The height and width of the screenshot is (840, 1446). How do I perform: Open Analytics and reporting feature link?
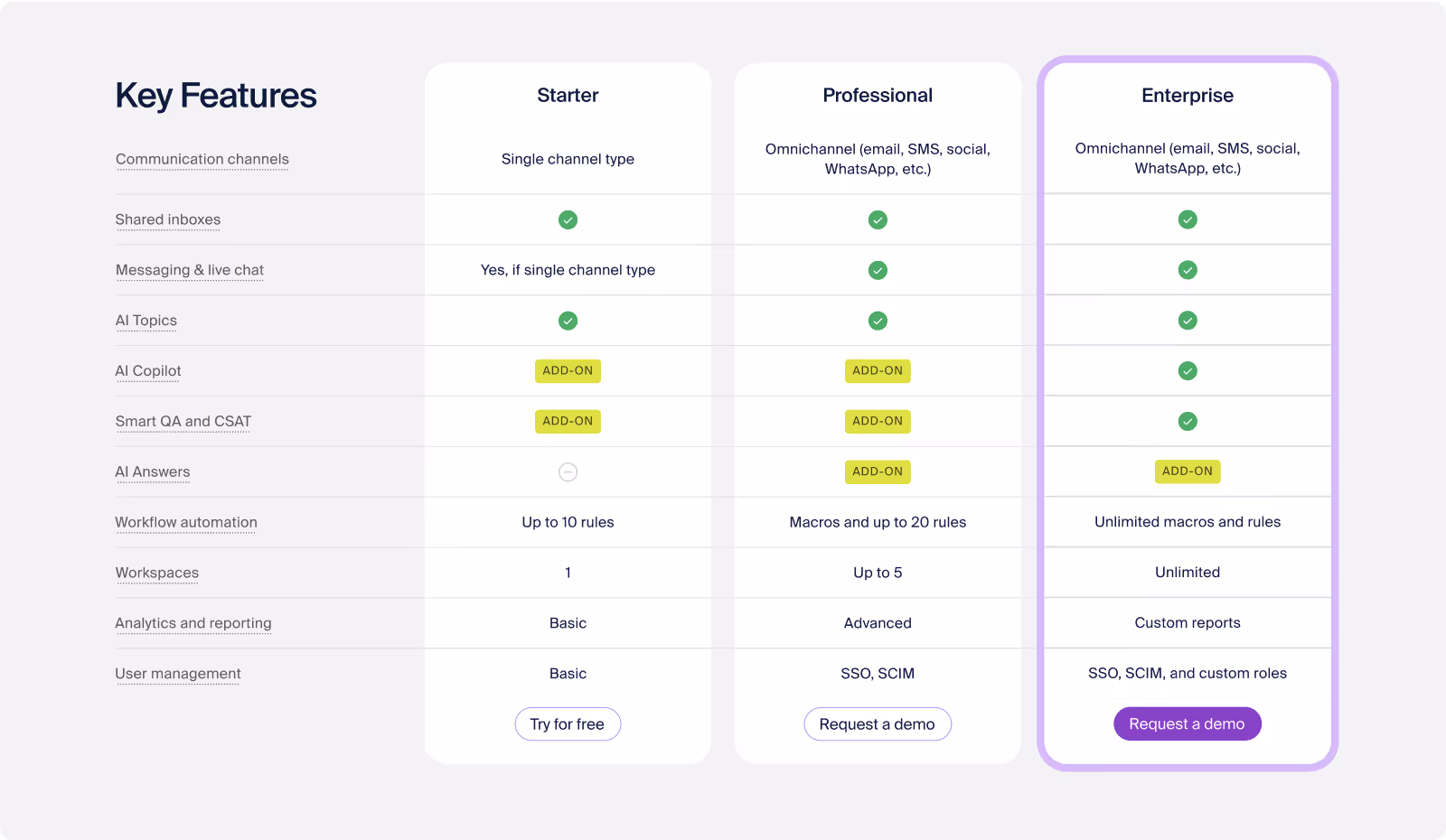tap(193, 623)
